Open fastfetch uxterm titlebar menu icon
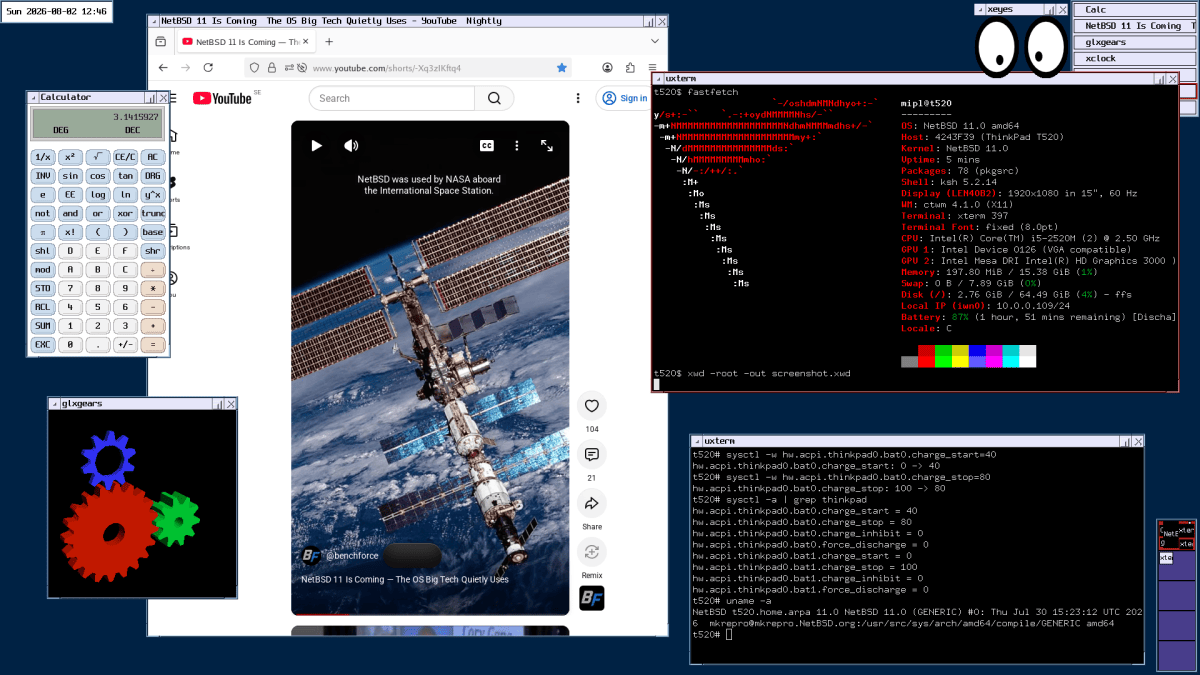Screen dimensions: 1200x675 point(658,78)
